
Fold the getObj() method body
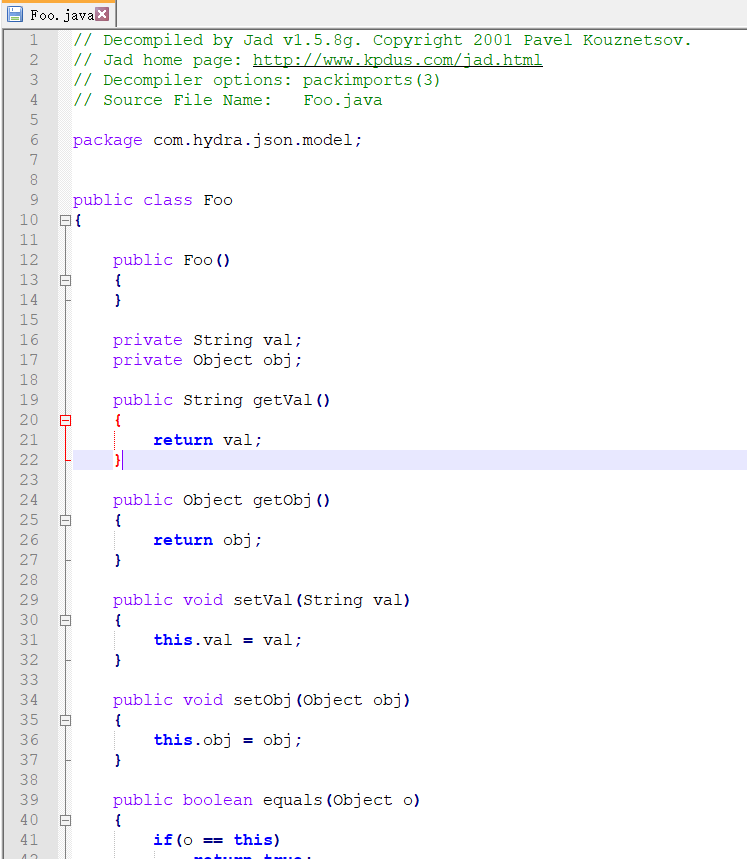tap(65, 520)
